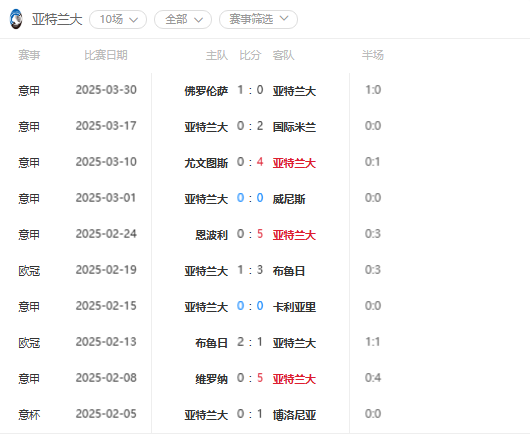Select 国际米兰 team in 2025-03-17 match
Screen dimensions: 530x443
pos(294,127)
